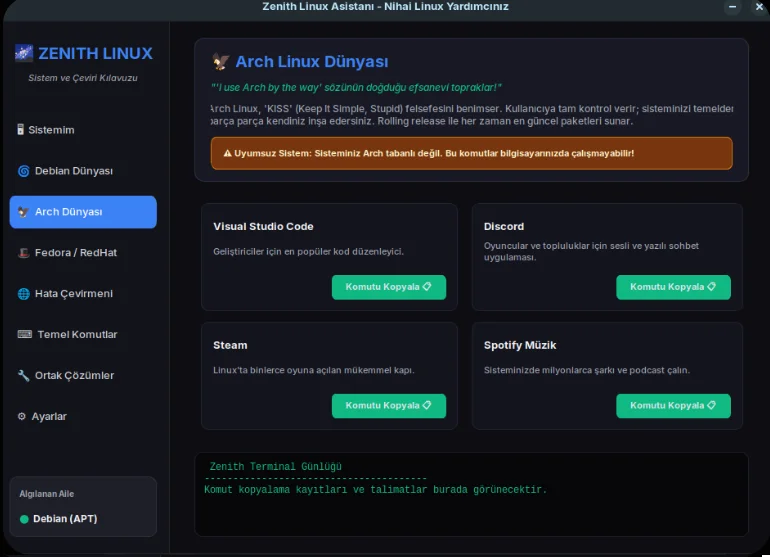This screenshot has height=557, width=770.
Task: Copy the Steam install command
Action: pos(388,406)
